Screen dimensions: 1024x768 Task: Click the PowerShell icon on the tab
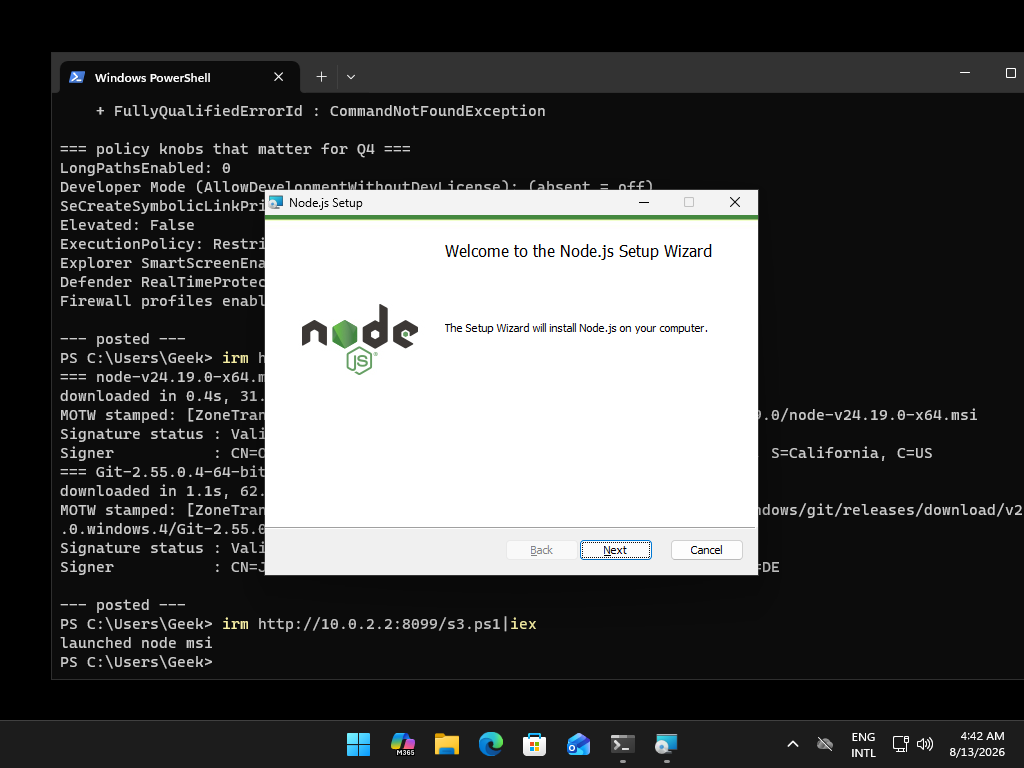click(77, 77)
